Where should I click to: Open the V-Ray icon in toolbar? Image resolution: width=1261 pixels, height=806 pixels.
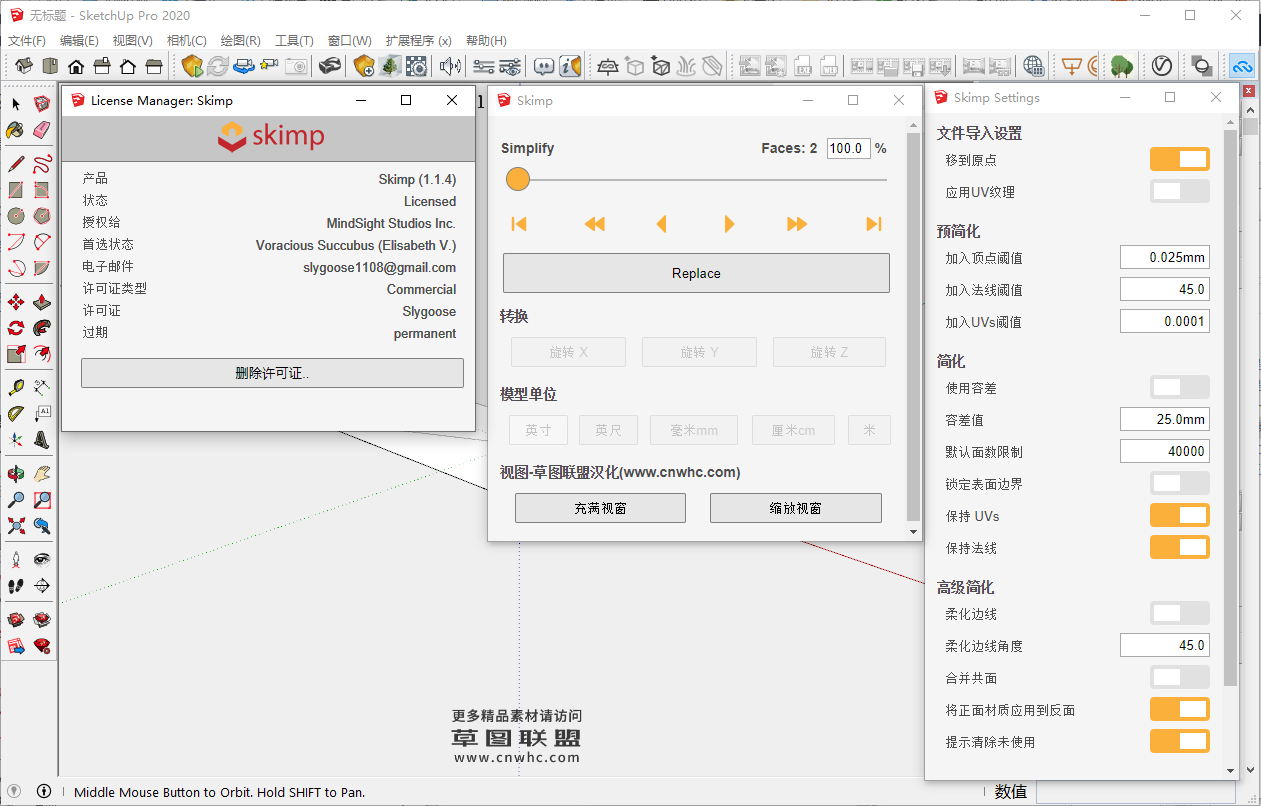[1162, 67]
